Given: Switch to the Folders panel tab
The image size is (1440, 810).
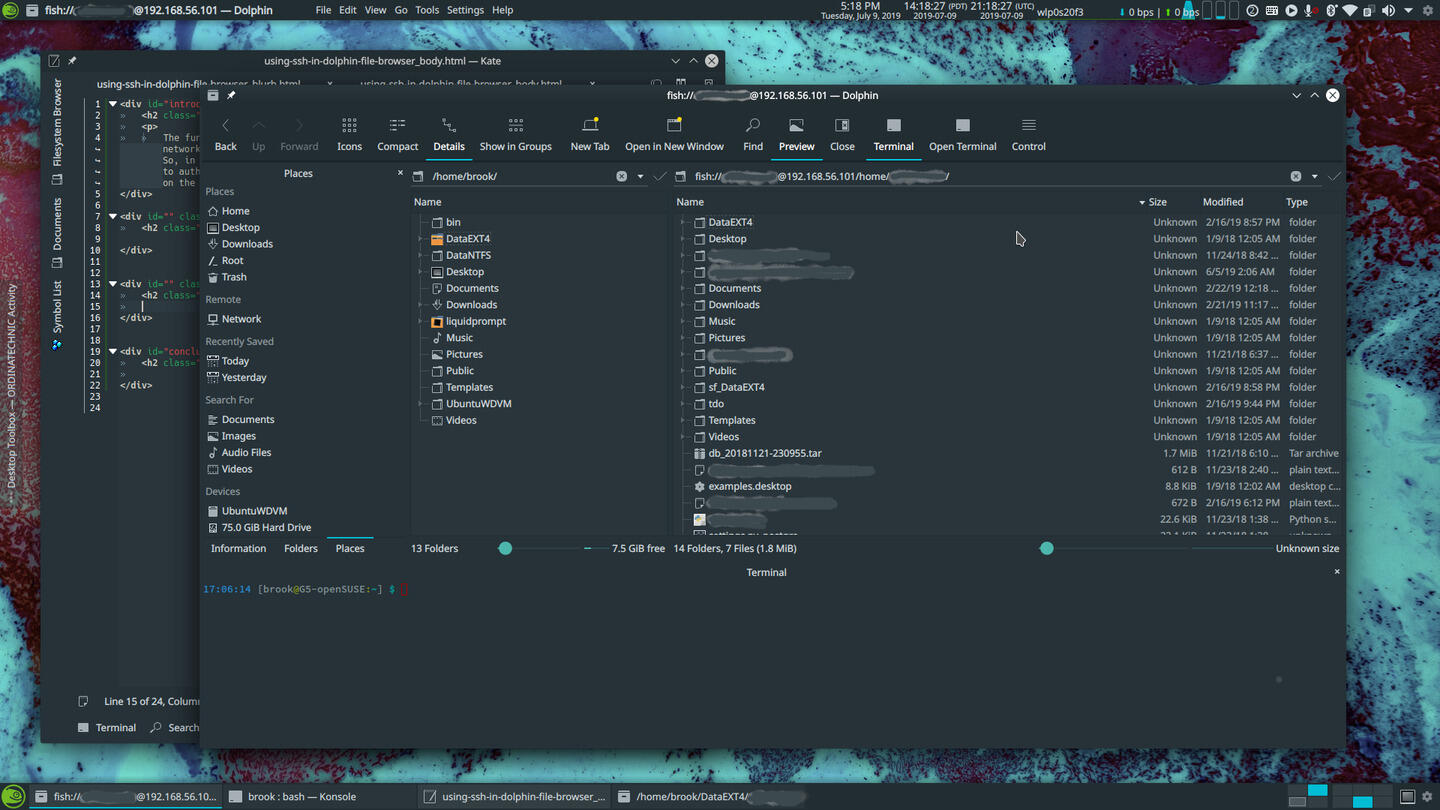Looking at the screenshot, I should click(300, 548).
